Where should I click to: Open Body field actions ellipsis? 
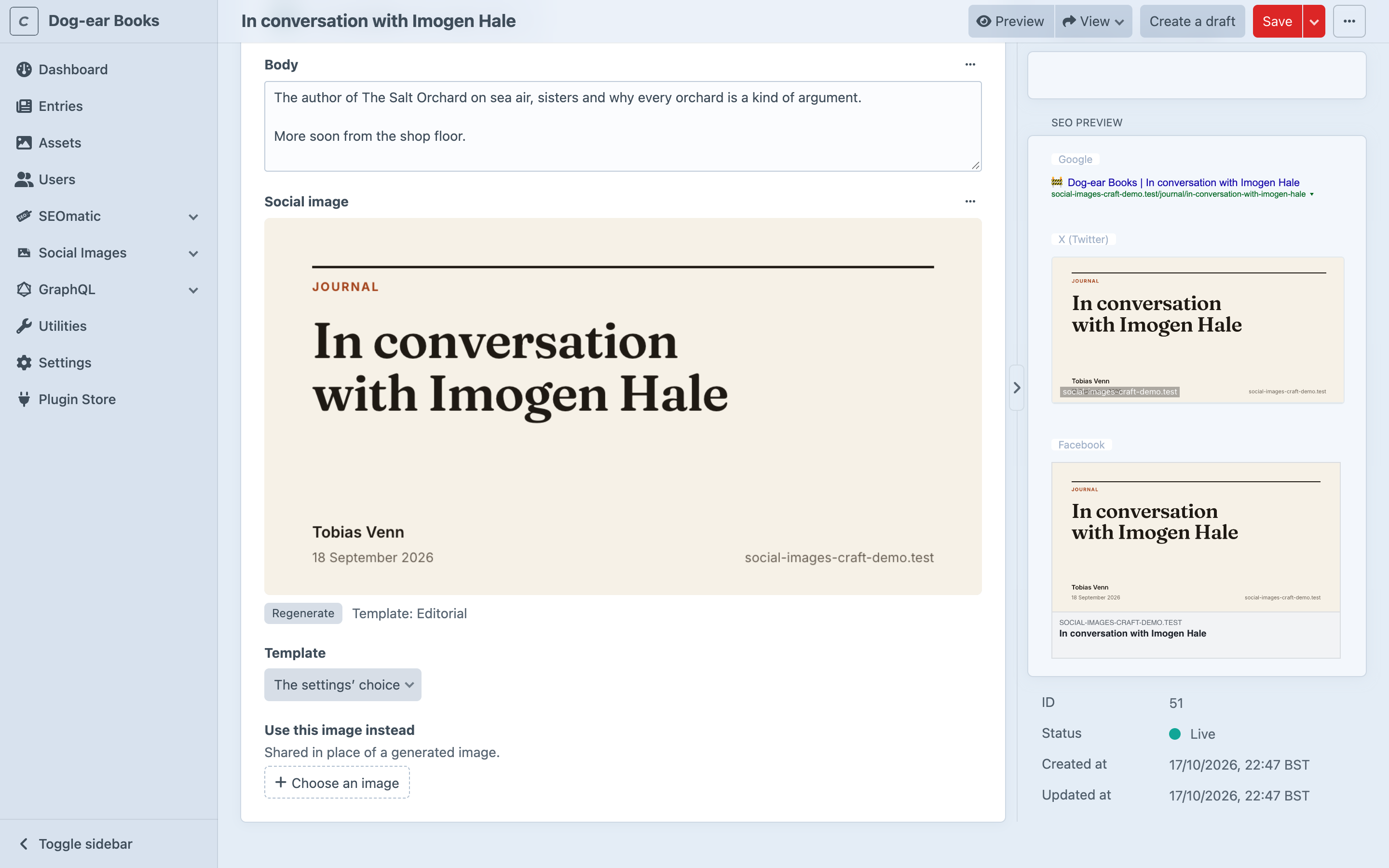tap(970, 64)
